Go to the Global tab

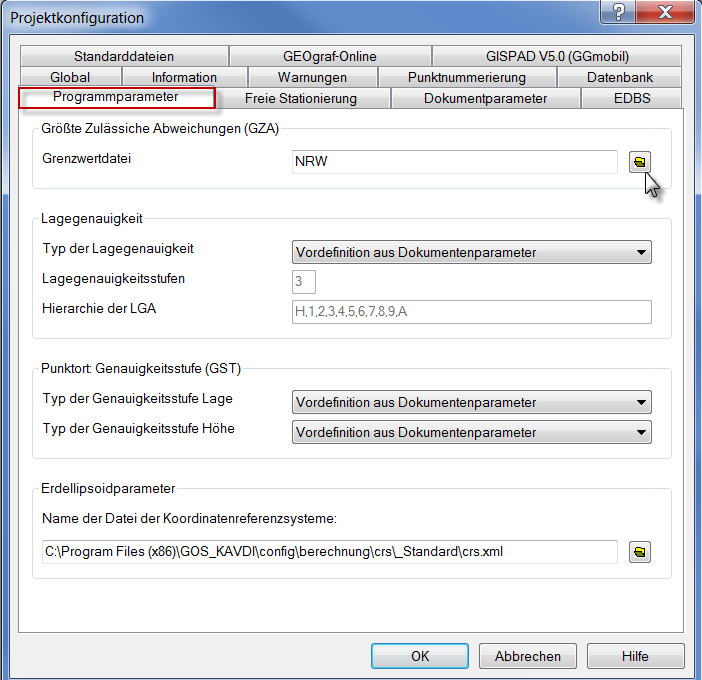(70, 77)
